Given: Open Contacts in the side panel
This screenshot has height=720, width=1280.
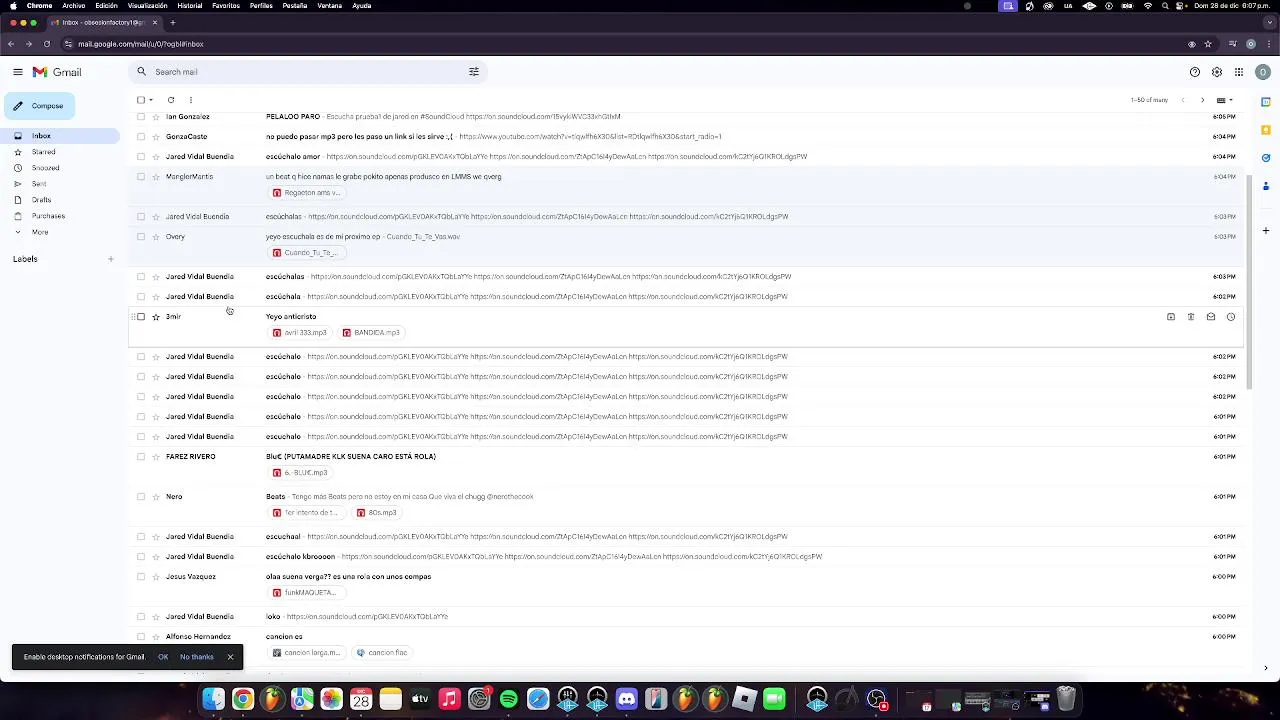Looking at the screenshot, I should [1266, 186].
